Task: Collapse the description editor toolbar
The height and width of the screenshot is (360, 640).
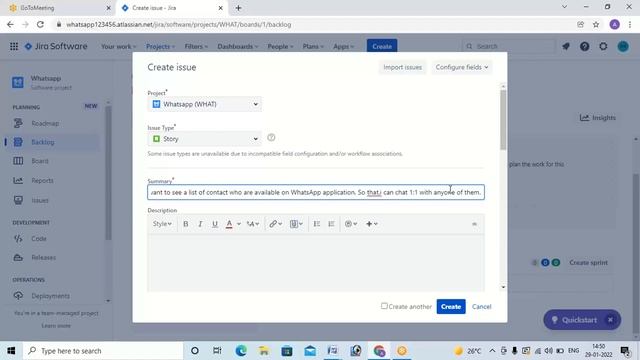Action: [474, 224]
